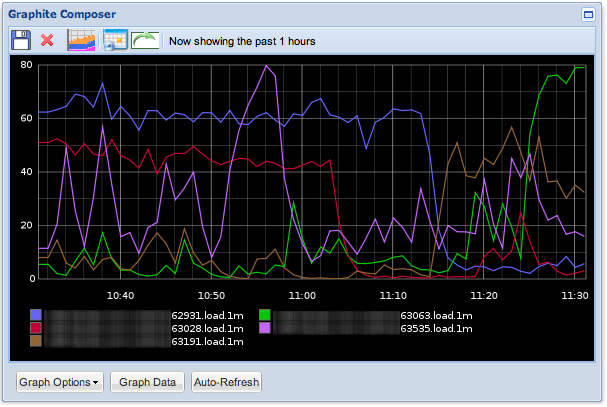
Task: Toggle the Auto-Refresh button
Action: point(227,382)
